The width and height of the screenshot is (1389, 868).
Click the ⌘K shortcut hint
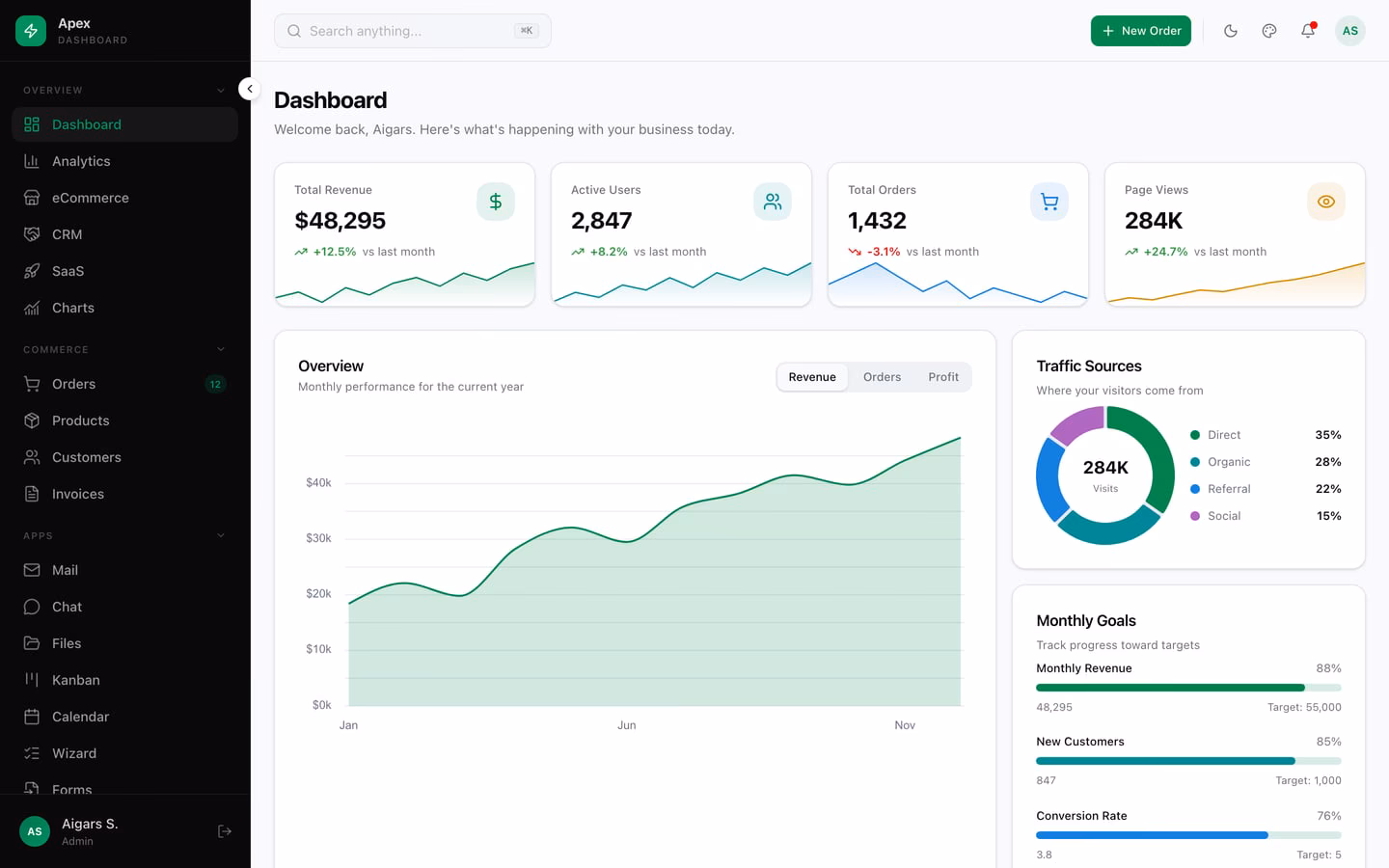tap(526, 31)
